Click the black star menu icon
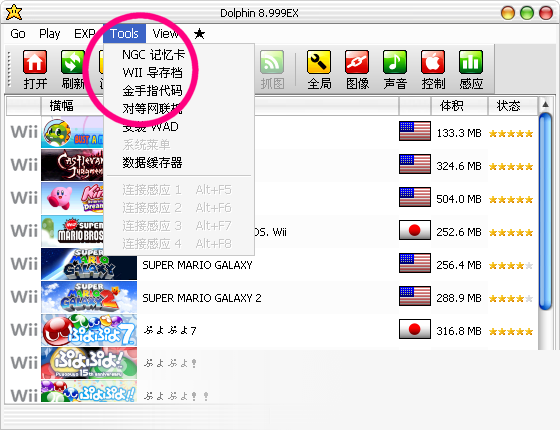Screen dimensions: 560x430 (x=199, y=34)
